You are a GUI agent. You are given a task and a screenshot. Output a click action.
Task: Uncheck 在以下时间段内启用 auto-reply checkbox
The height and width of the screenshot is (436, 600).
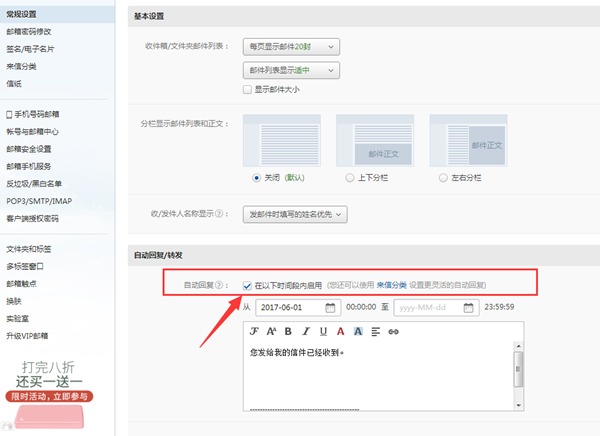coord(247,286)
